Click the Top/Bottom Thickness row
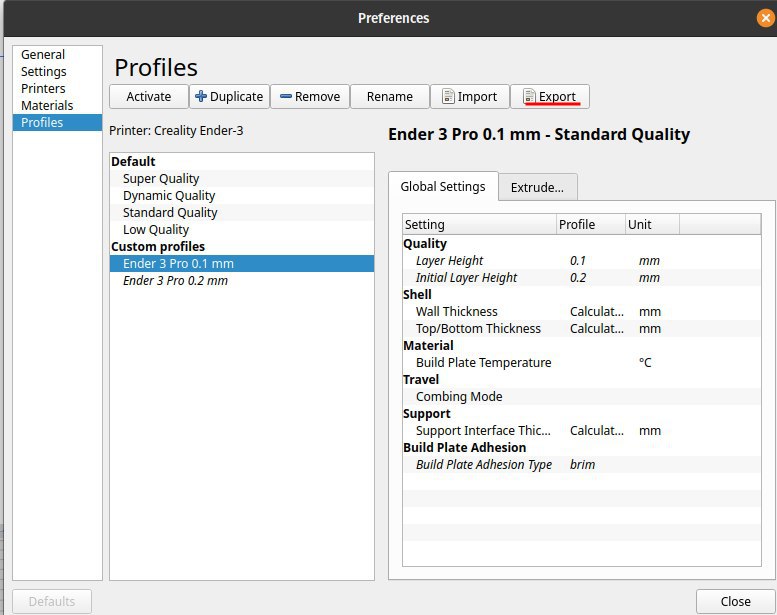 (x=582, y=329)
